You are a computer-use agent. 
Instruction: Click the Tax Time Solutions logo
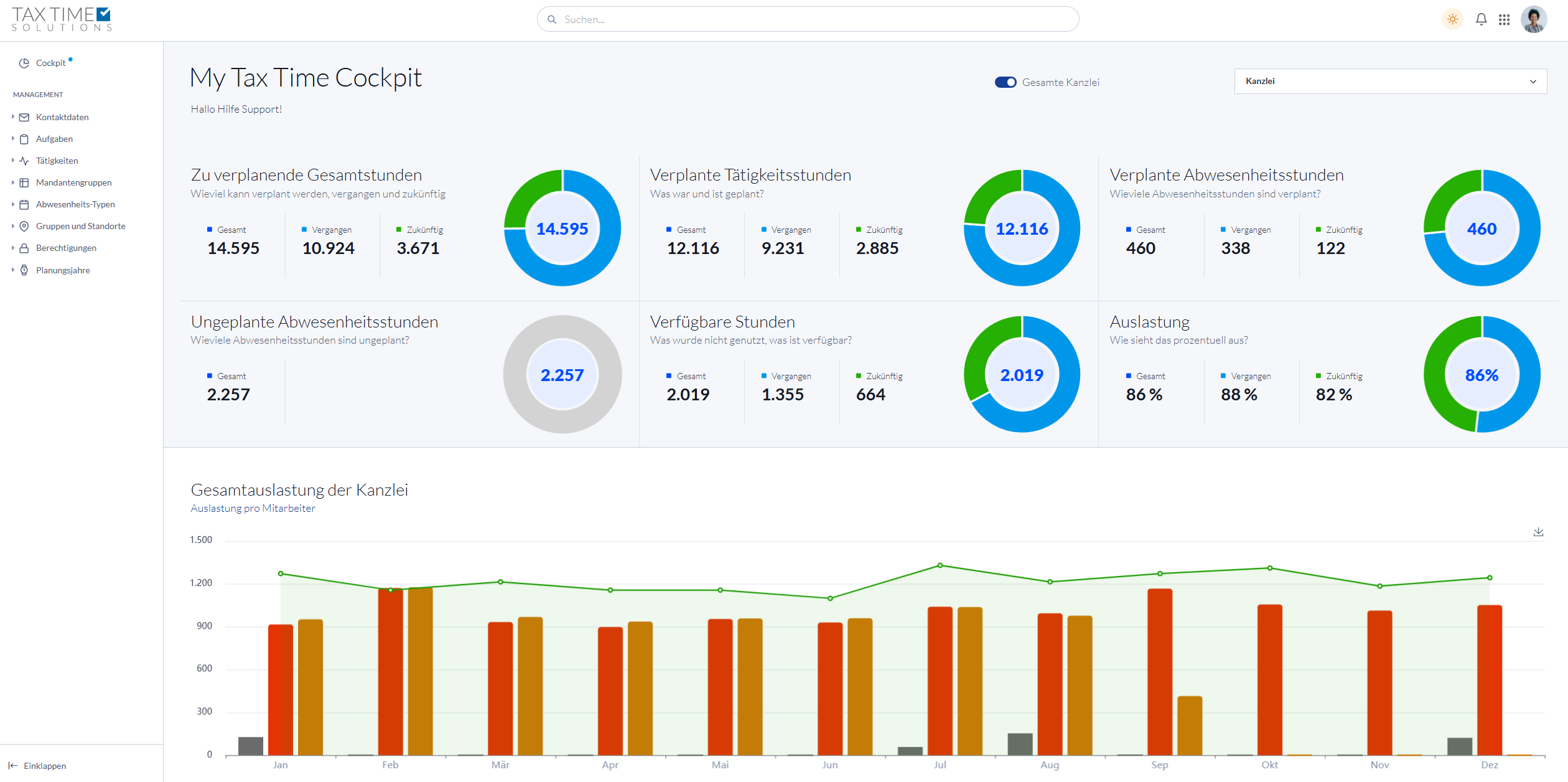coord(61,19)
